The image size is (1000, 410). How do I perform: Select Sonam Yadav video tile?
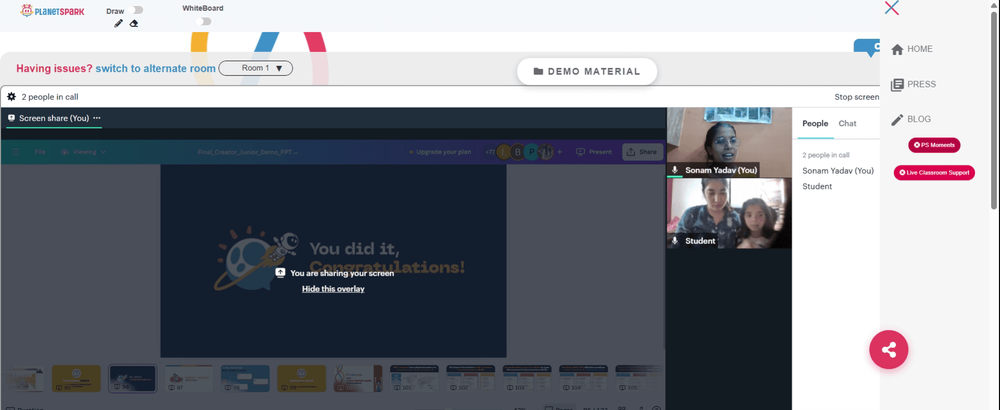tap(729, 142)
